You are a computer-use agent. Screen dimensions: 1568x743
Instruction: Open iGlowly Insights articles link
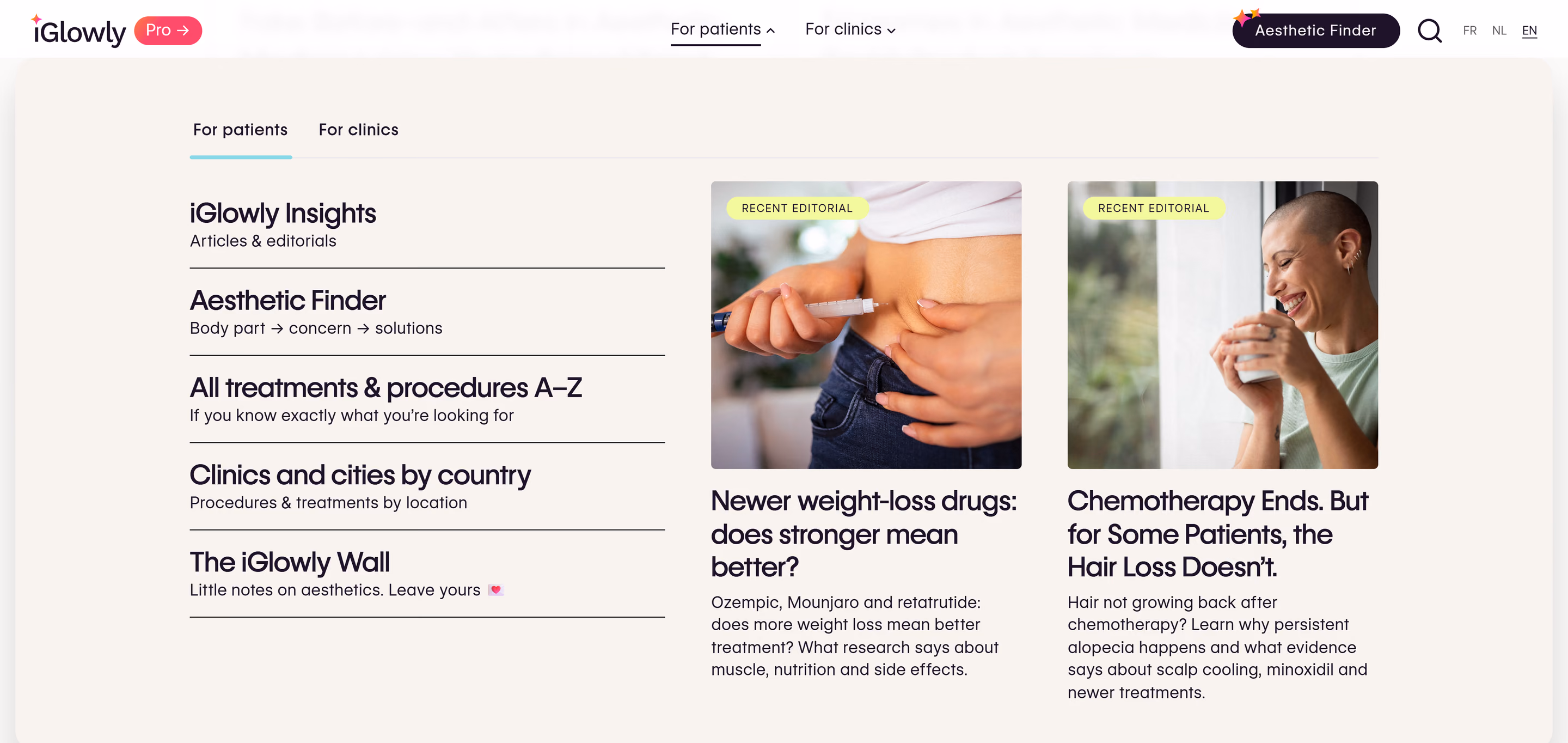(x=427, y=225)
